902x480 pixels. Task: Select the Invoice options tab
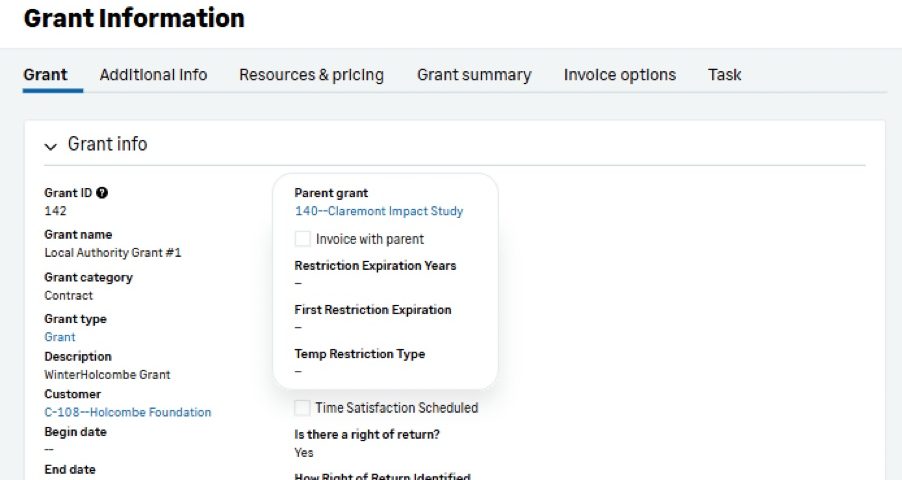click(620, 75)
